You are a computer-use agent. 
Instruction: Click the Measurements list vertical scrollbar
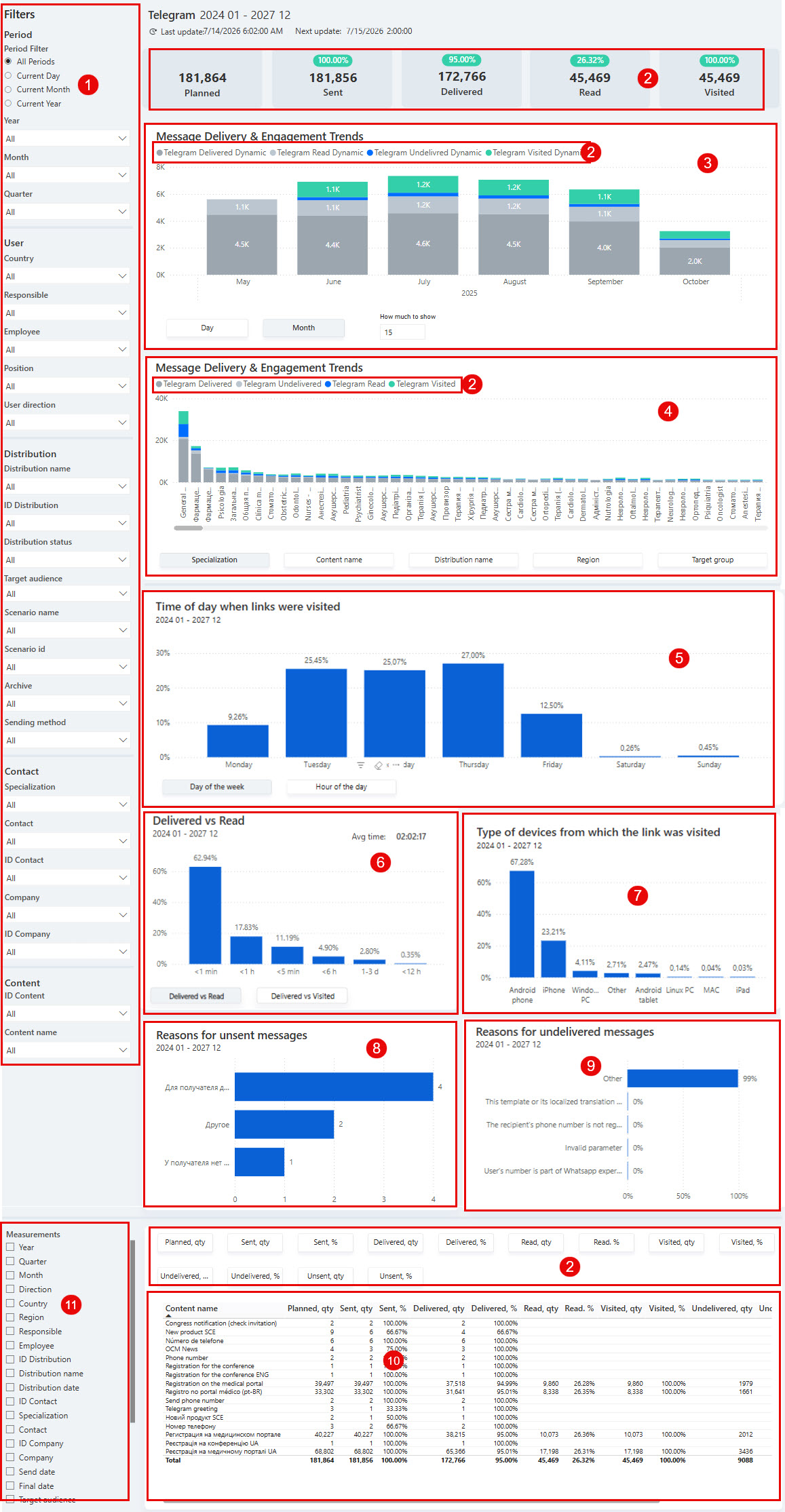(x=132, y=1330)
